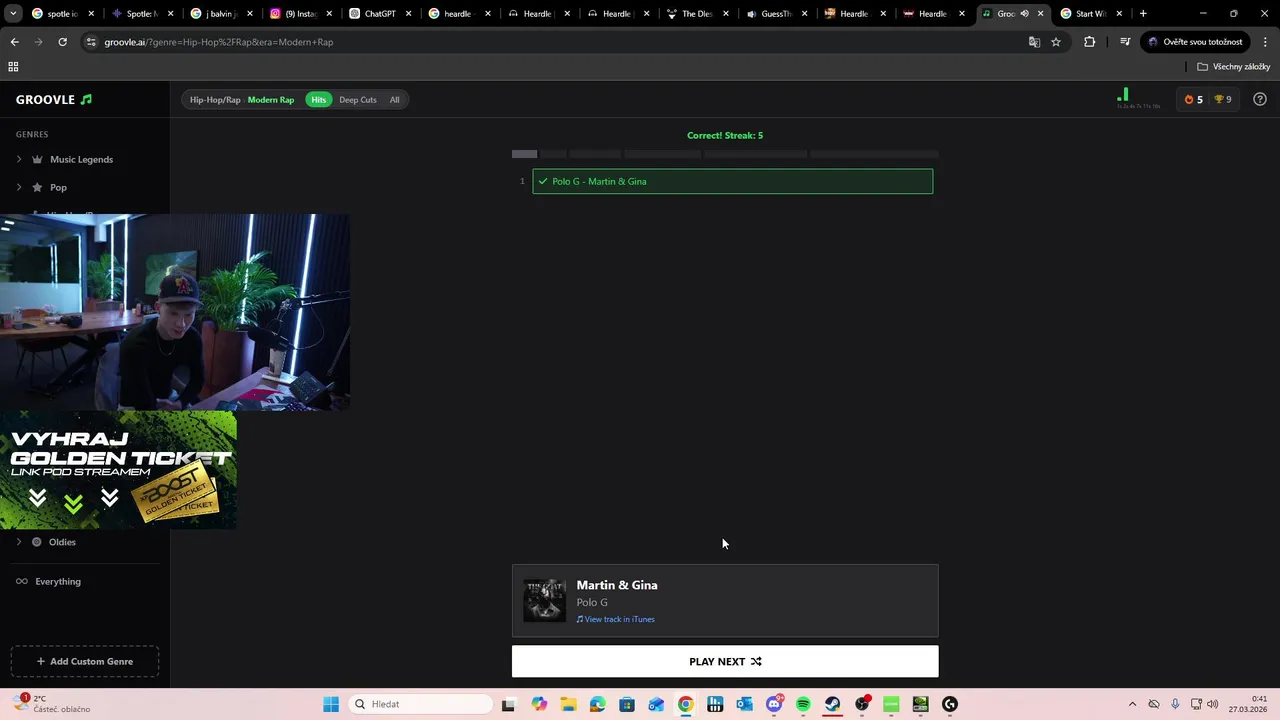1280x720 pixels.
Task: Open Steam from the taskbar
Action: [x=832, y=704]
